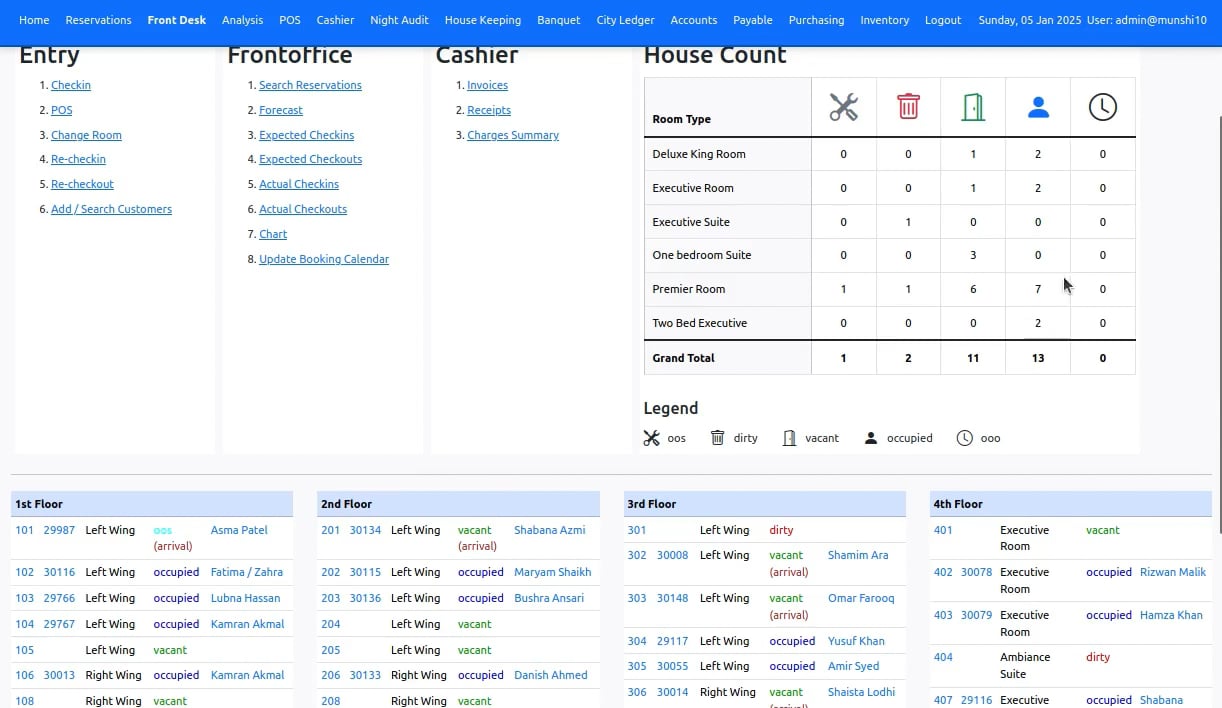Open the Checkin link under Entry
Image resolution: width=1222 pixels, height=708 pixels.
pyautogui.click(x=71, y=85)
